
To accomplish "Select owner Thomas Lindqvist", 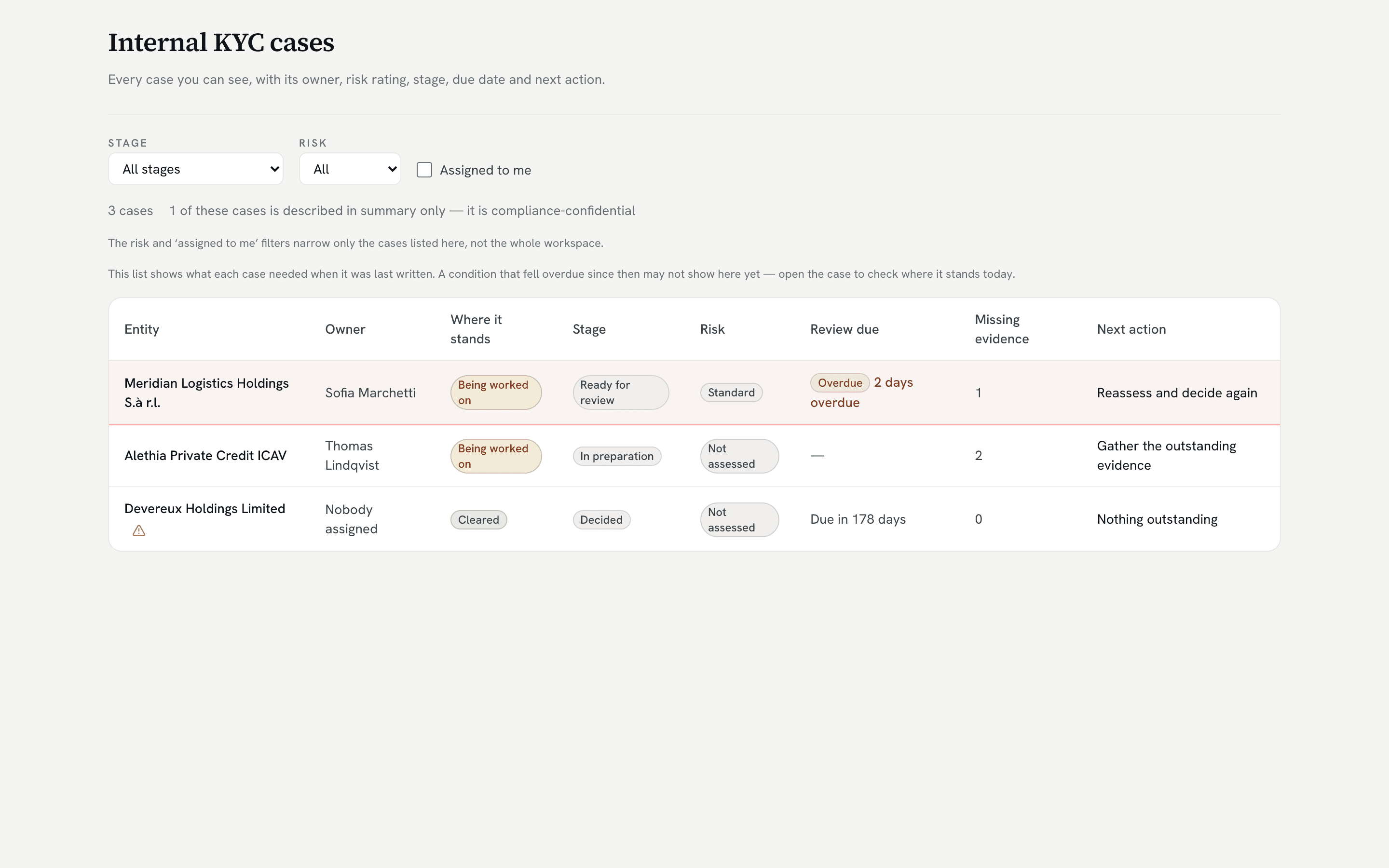I will pyautogui.click(x=352, y=455).
